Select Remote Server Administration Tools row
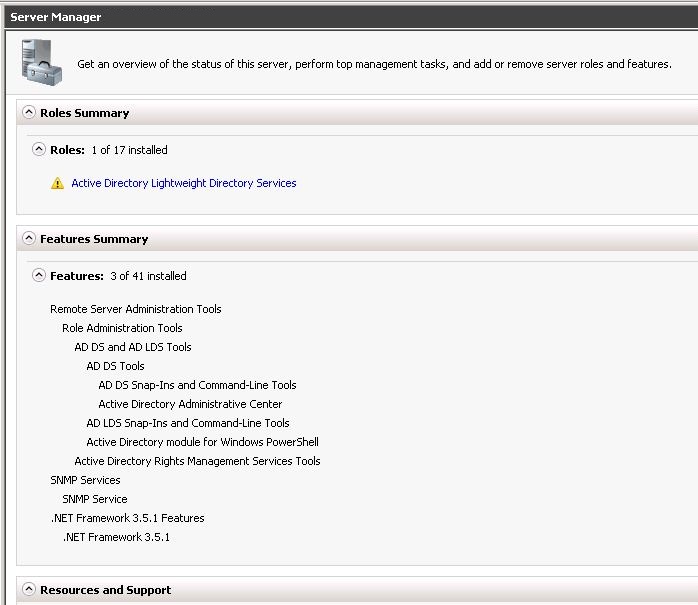The width and height of the screenshot is (698, 605). tap(136, 309)
